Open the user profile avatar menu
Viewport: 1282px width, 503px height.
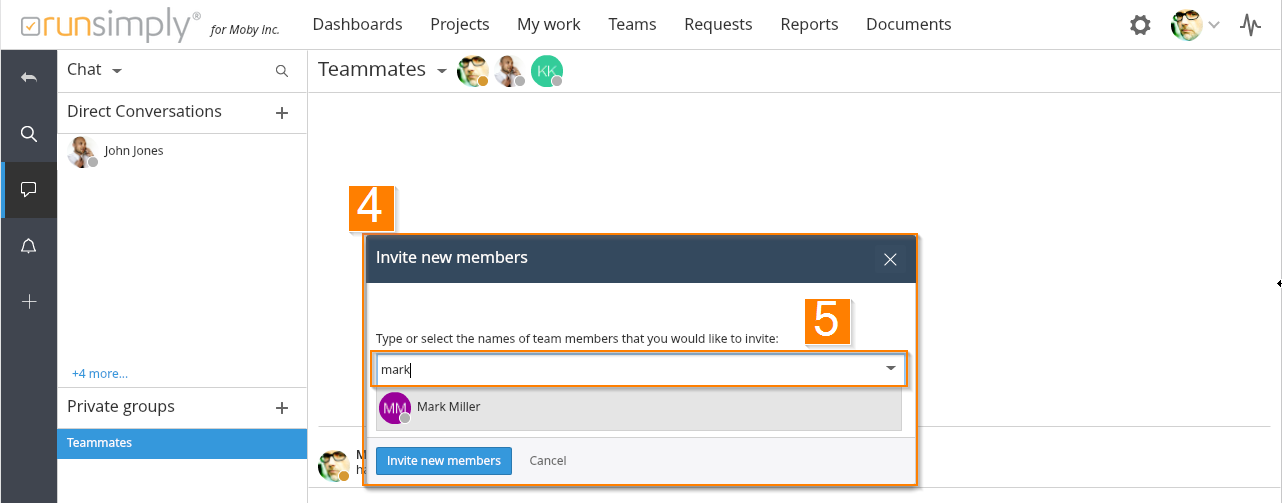click(x=1195, y=25)
